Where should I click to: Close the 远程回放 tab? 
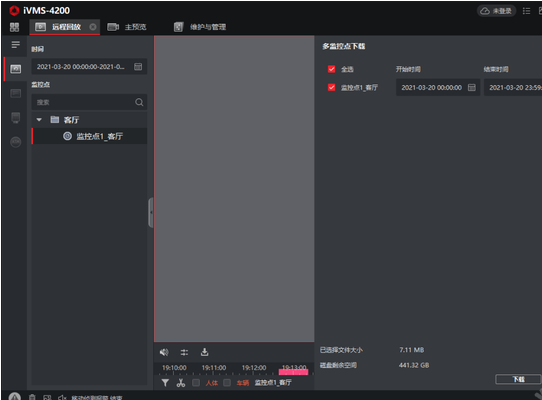93,27
